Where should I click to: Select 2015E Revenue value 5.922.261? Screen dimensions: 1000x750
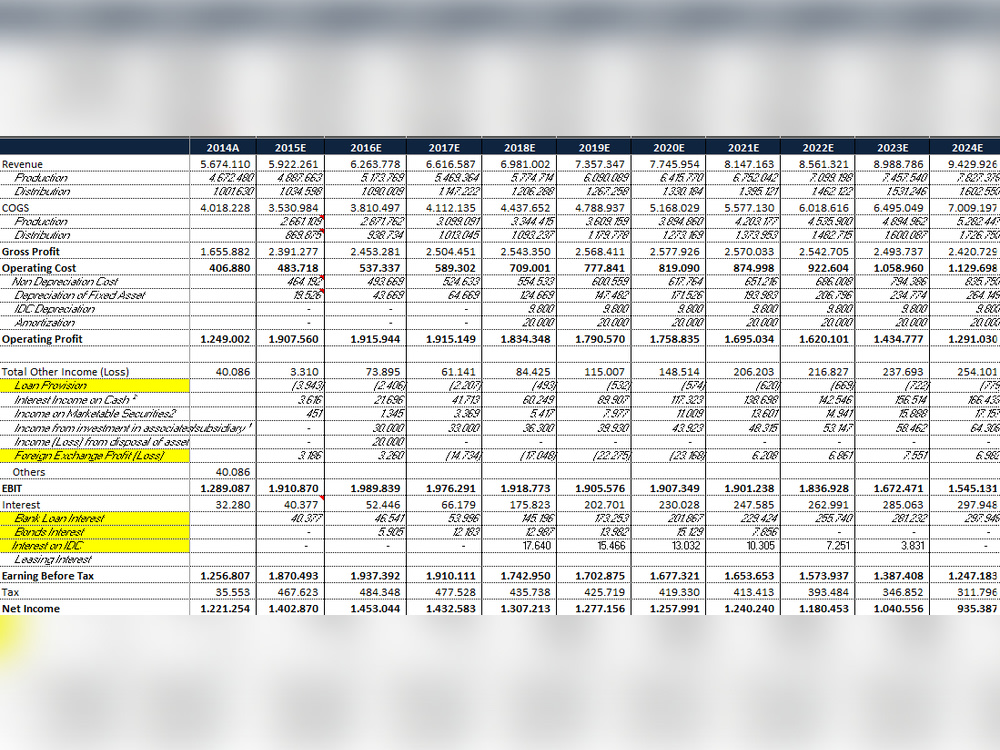(x=293, y=164)
